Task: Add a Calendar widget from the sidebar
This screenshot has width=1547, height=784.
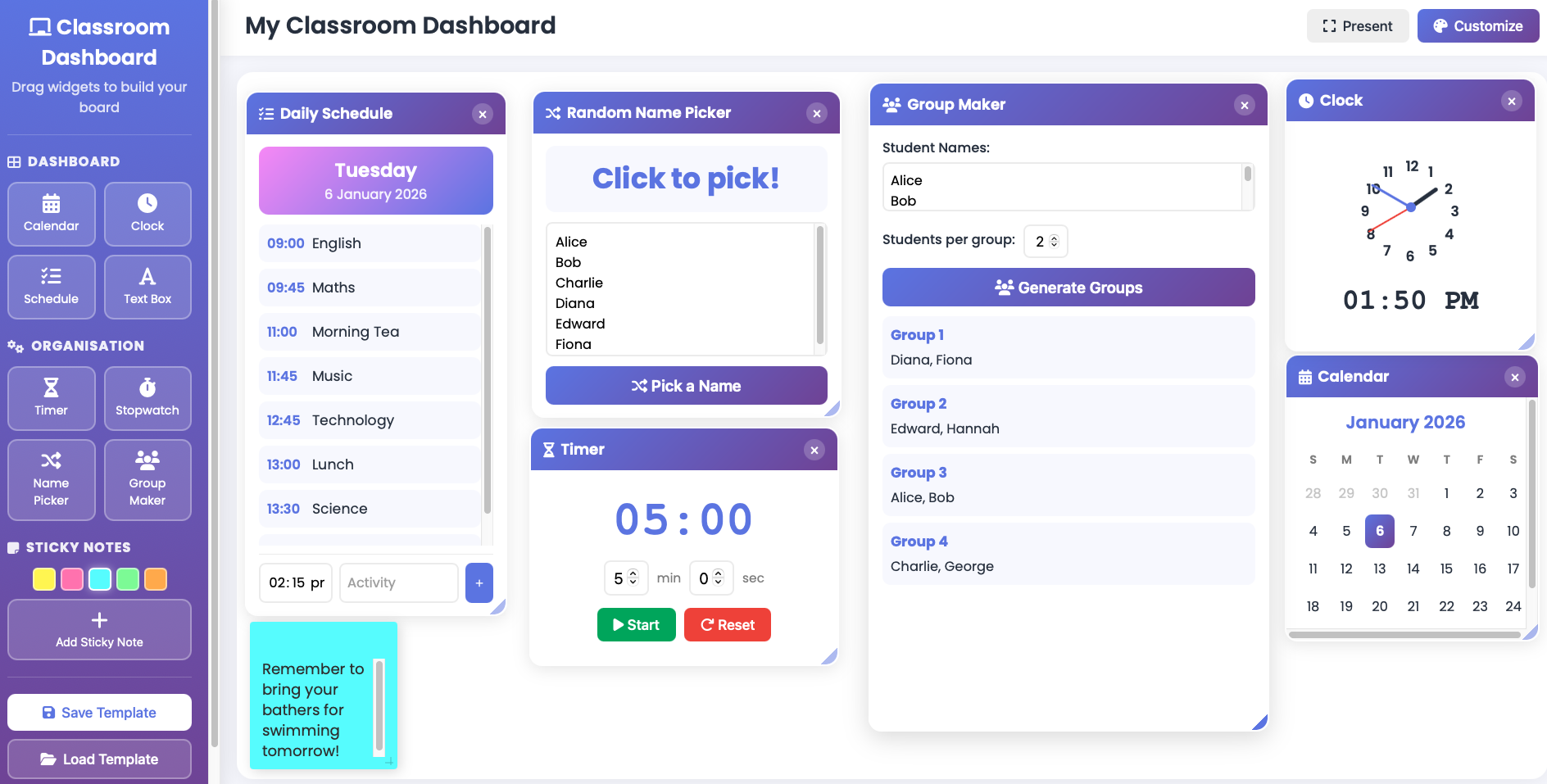Action: 51,214
